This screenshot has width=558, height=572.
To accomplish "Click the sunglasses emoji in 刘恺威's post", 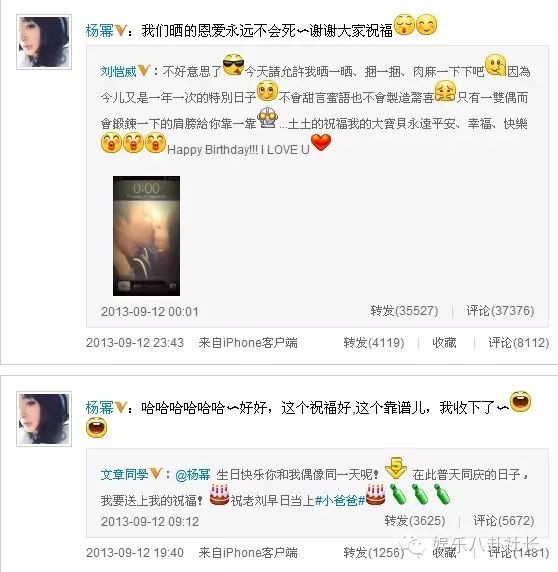I will click(233, 65).
